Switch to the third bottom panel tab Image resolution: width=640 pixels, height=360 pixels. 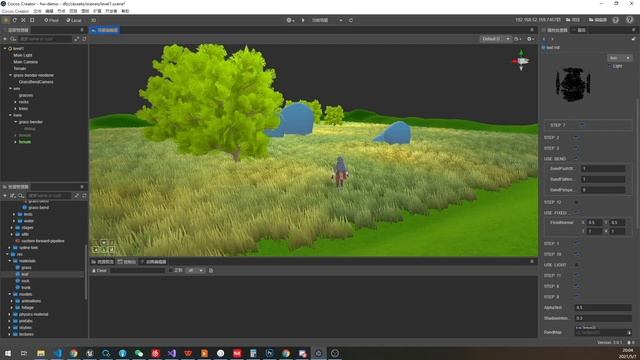click(153, 262)
